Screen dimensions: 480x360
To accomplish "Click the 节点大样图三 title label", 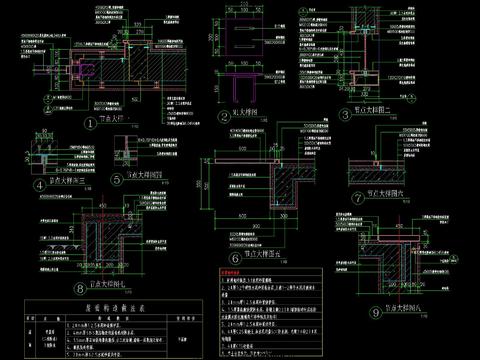I will pyautogui.click(x=67, y=181).
